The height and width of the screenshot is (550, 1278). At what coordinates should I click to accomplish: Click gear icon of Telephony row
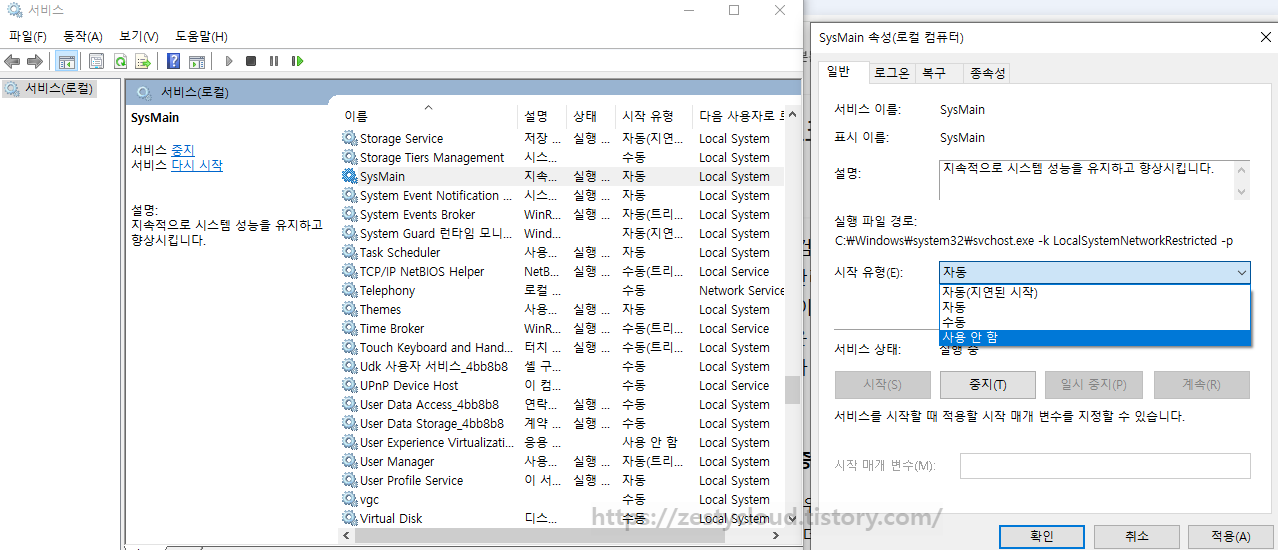tap(349, 290)
